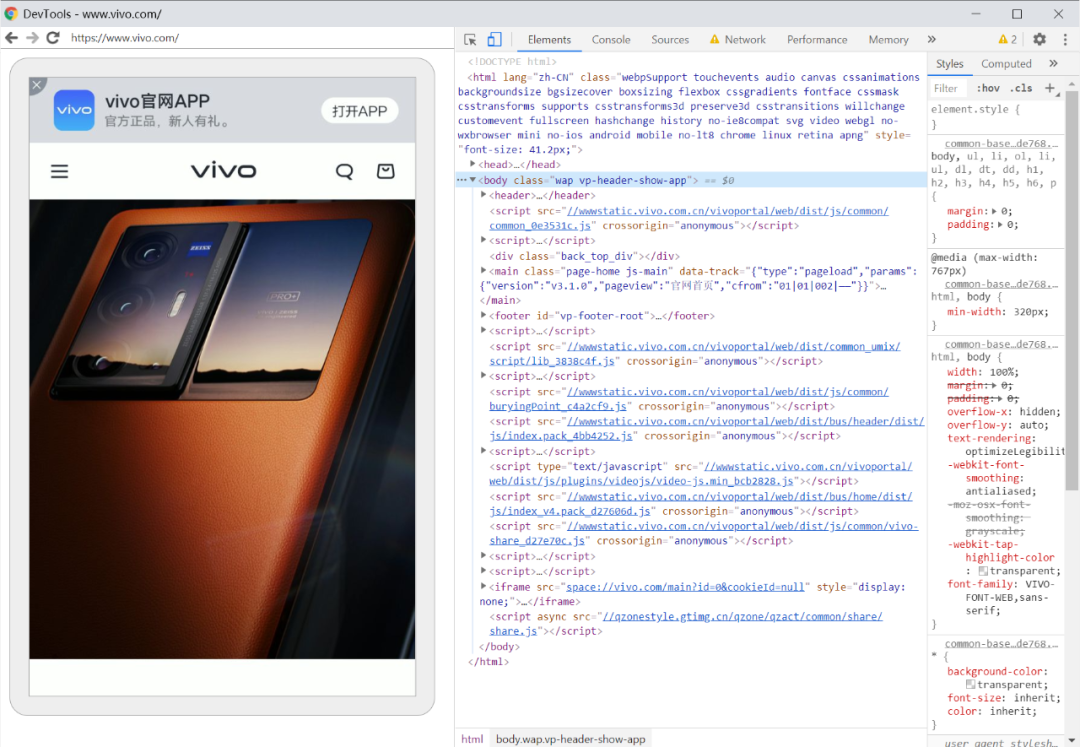Click body.wap.vp-header-show-app breadcrumb
This screenshot has height=747, width=1080.
coord(570,739)
